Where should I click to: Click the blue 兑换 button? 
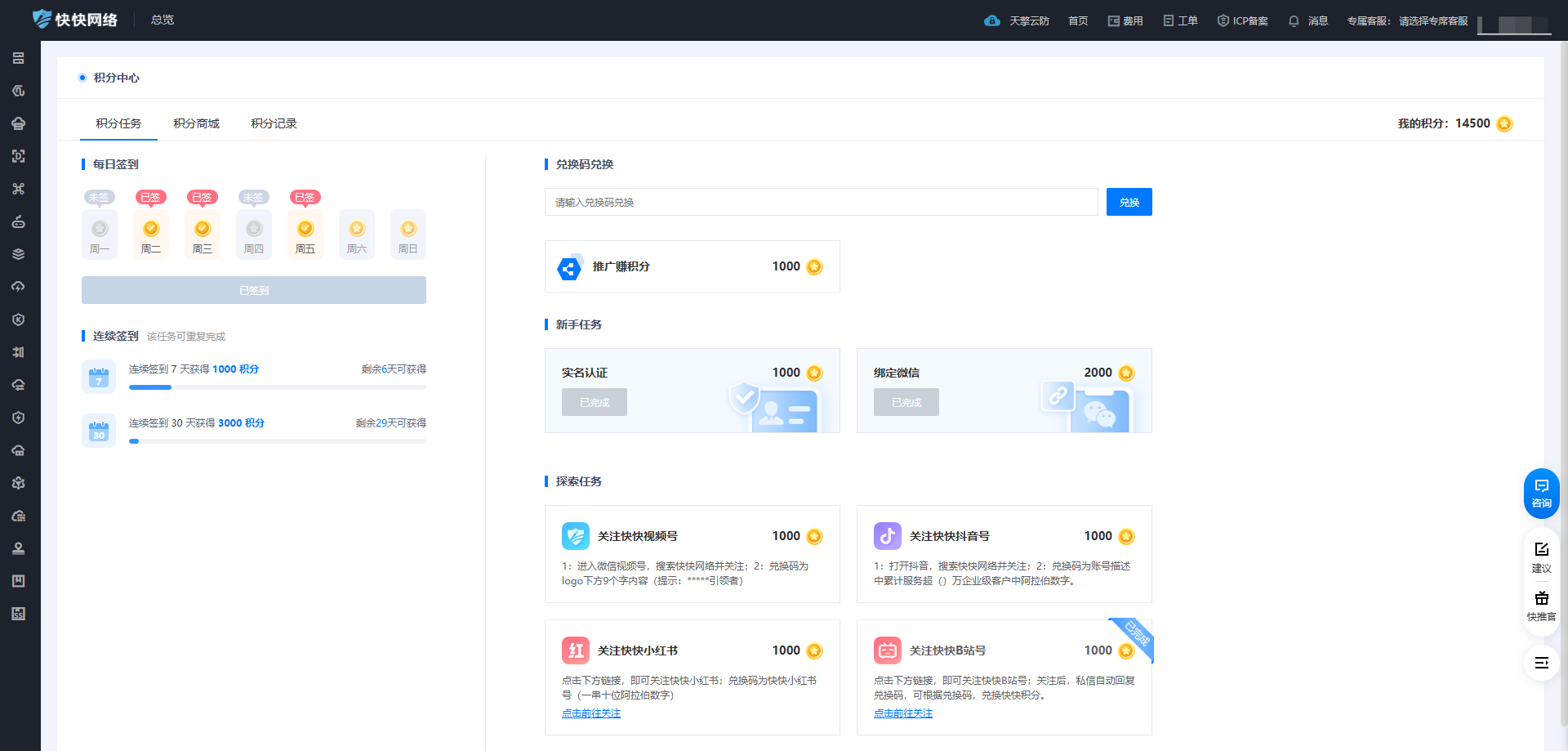1129,202
